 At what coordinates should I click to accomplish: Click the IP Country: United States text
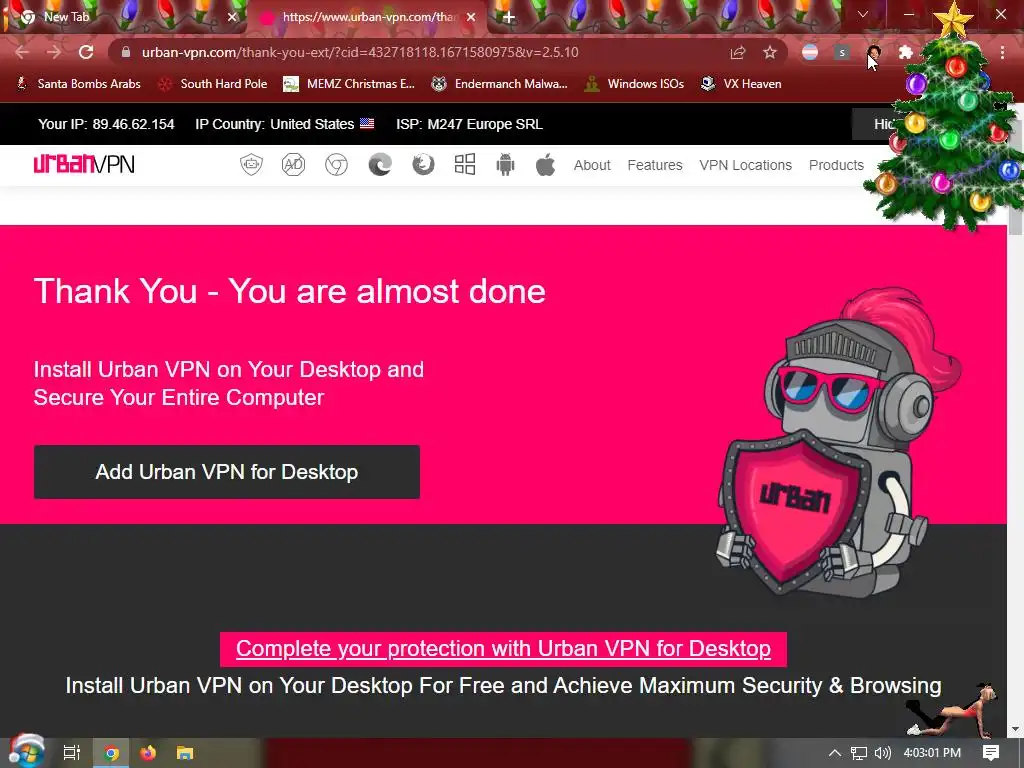click(x=274, y=124)
